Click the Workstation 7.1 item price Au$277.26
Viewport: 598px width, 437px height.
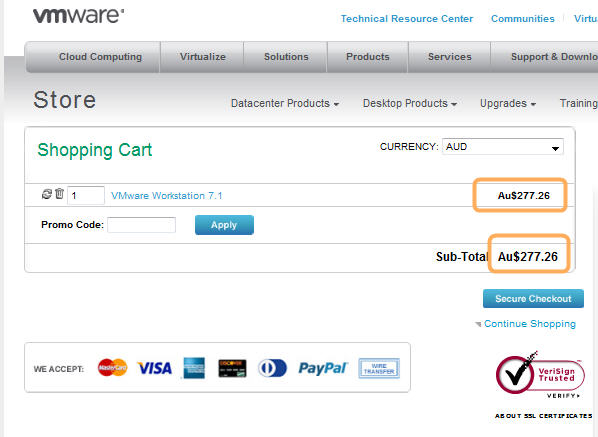(524, 196)
